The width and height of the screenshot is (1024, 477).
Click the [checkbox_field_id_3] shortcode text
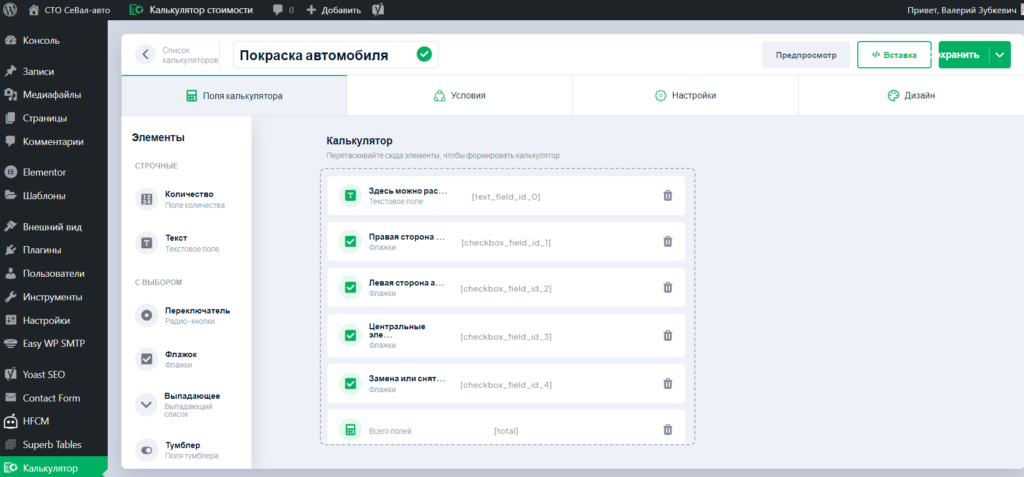(x=506, y=337)
